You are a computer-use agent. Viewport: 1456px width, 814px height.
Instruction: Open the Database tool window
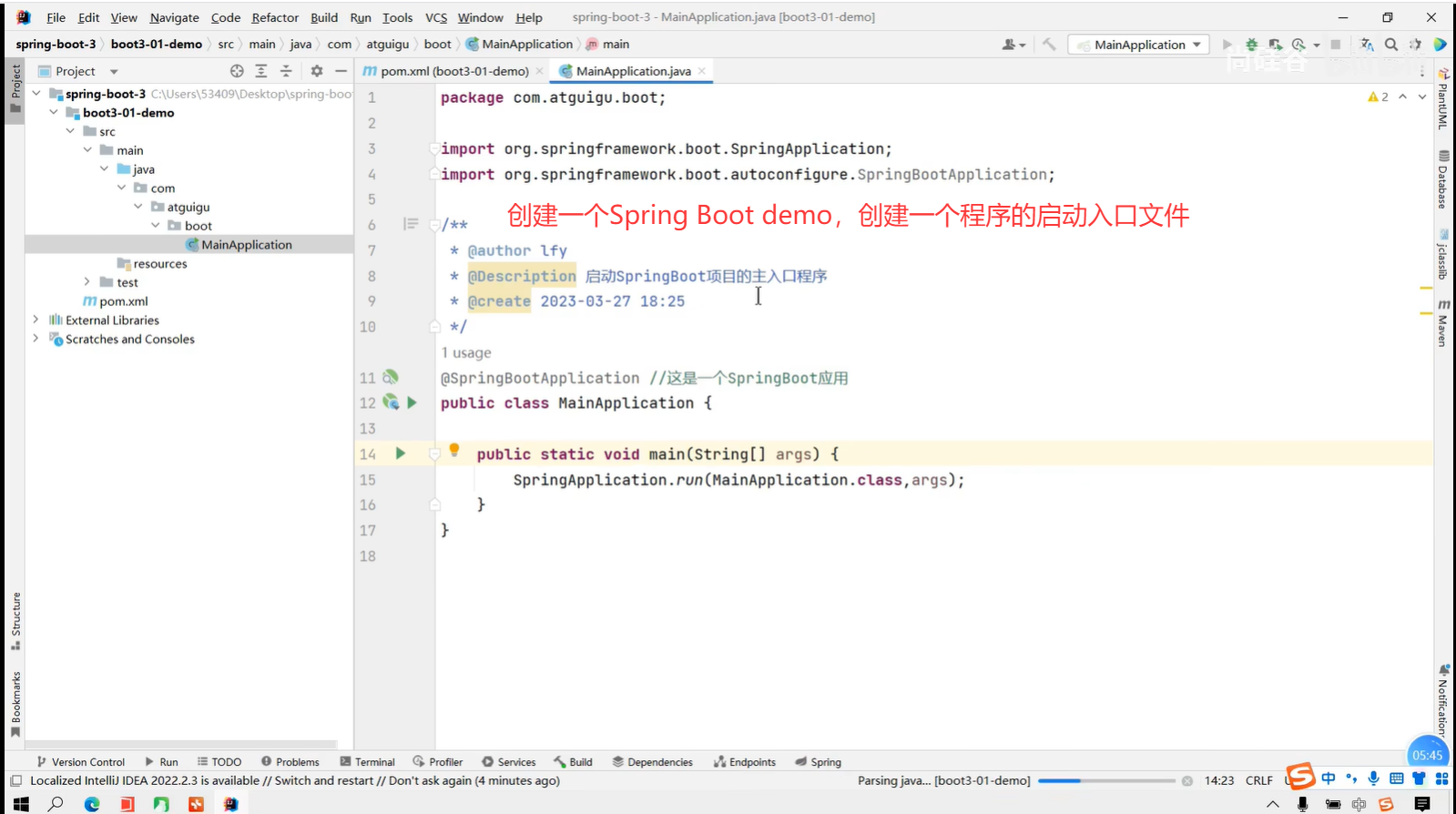tap(1442, 179)
